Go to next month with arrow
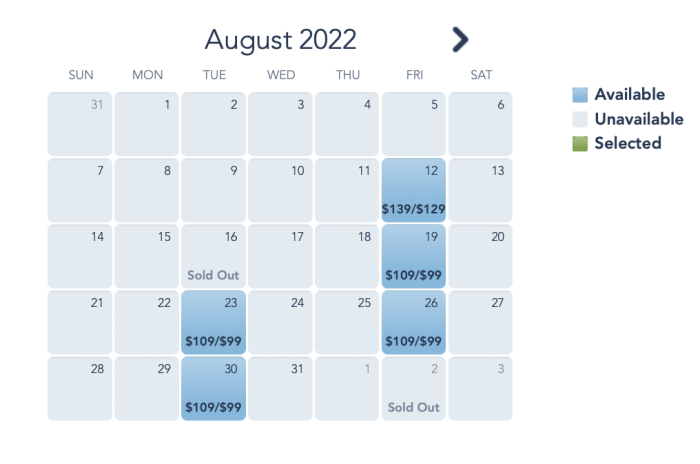 coord(460,40)
